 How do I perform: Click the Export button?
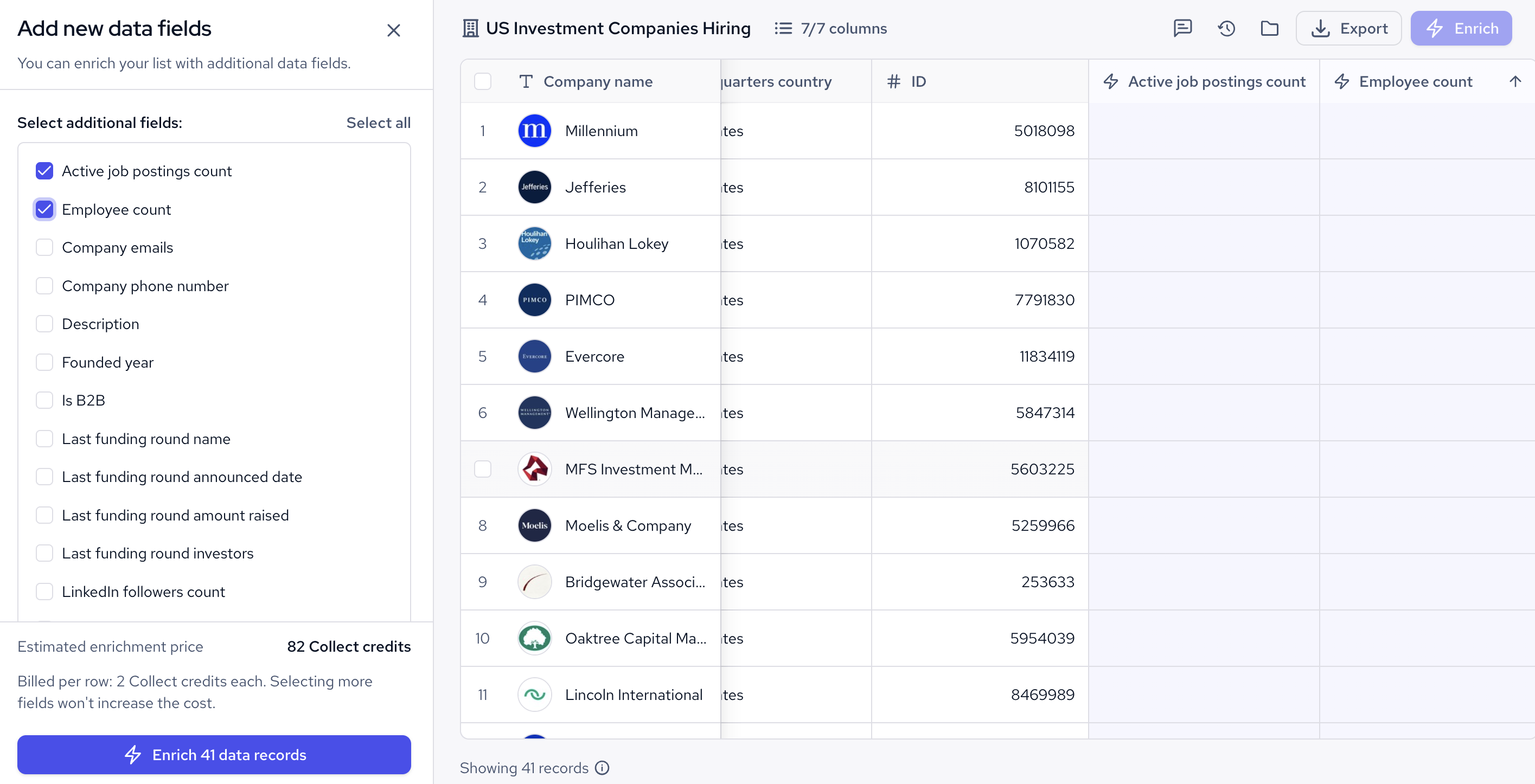coord(1348,28)
